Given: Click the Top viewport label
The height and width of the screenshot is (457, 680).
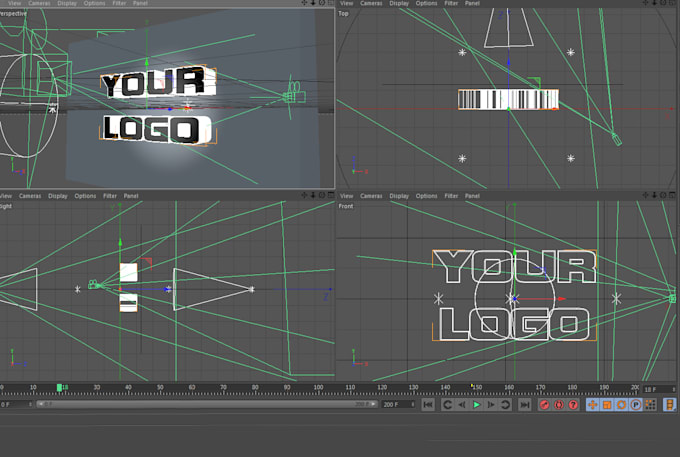Looking at the screenshot, I should [343, 13].
